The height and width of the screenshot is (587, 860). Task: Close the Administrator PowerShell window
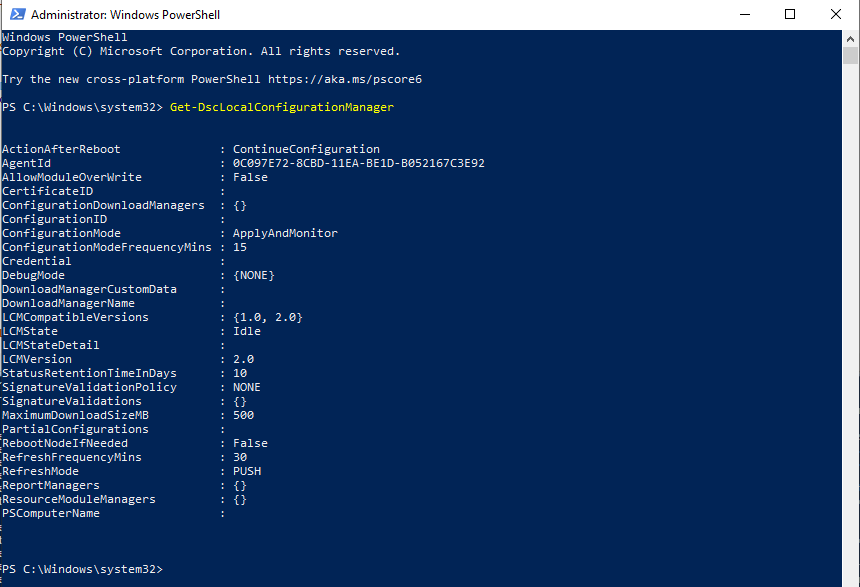pyautogui.click(x=836, y=15)
